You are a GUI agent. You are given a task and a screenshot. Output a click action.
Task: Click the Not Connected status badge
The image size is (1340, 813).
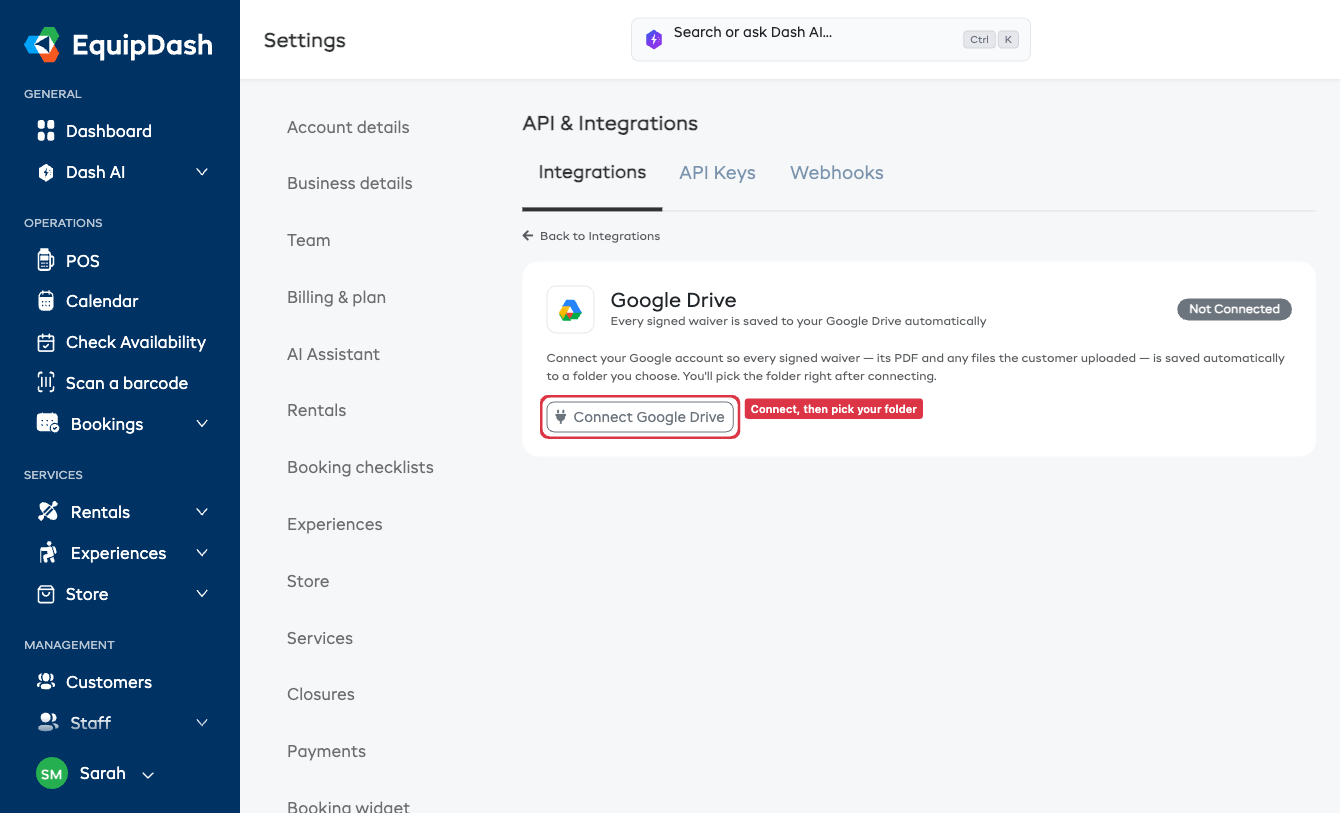tap(1234, 309)
